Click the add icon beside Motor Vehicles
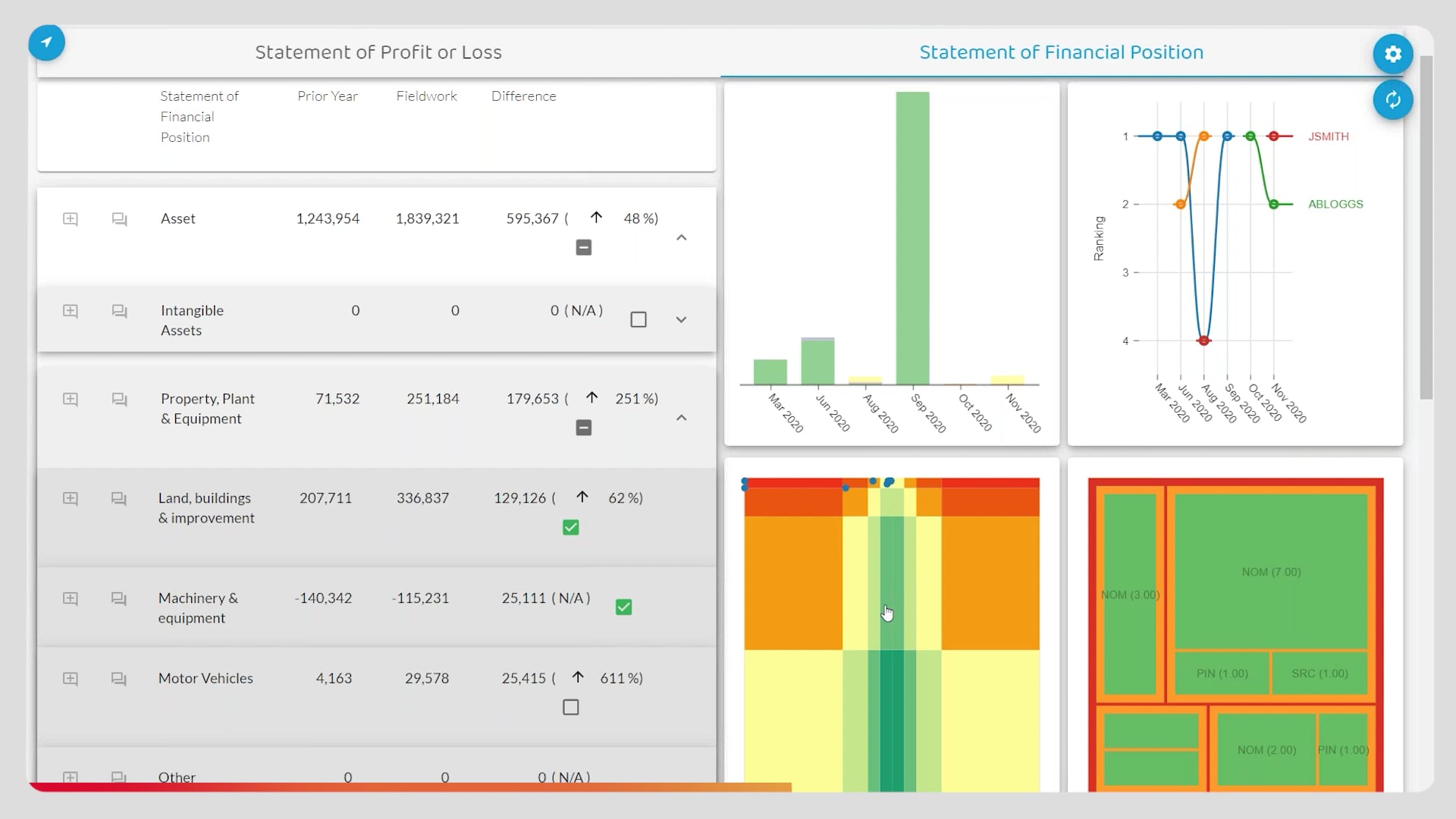 [x=70, y=679]
